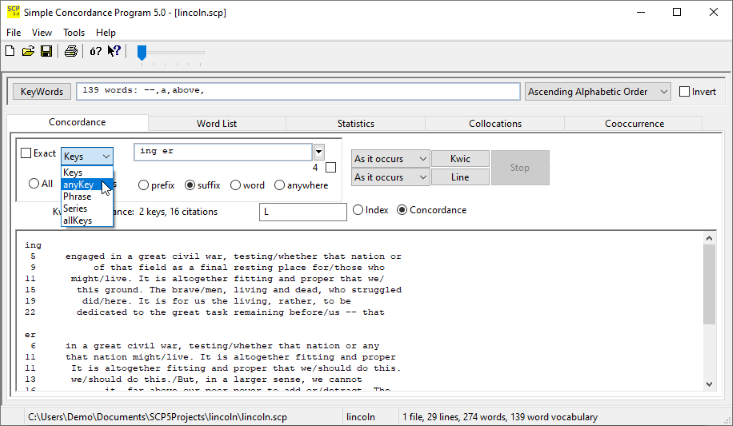
Task: Choose the Index radio button
Action: coord(358,210)
